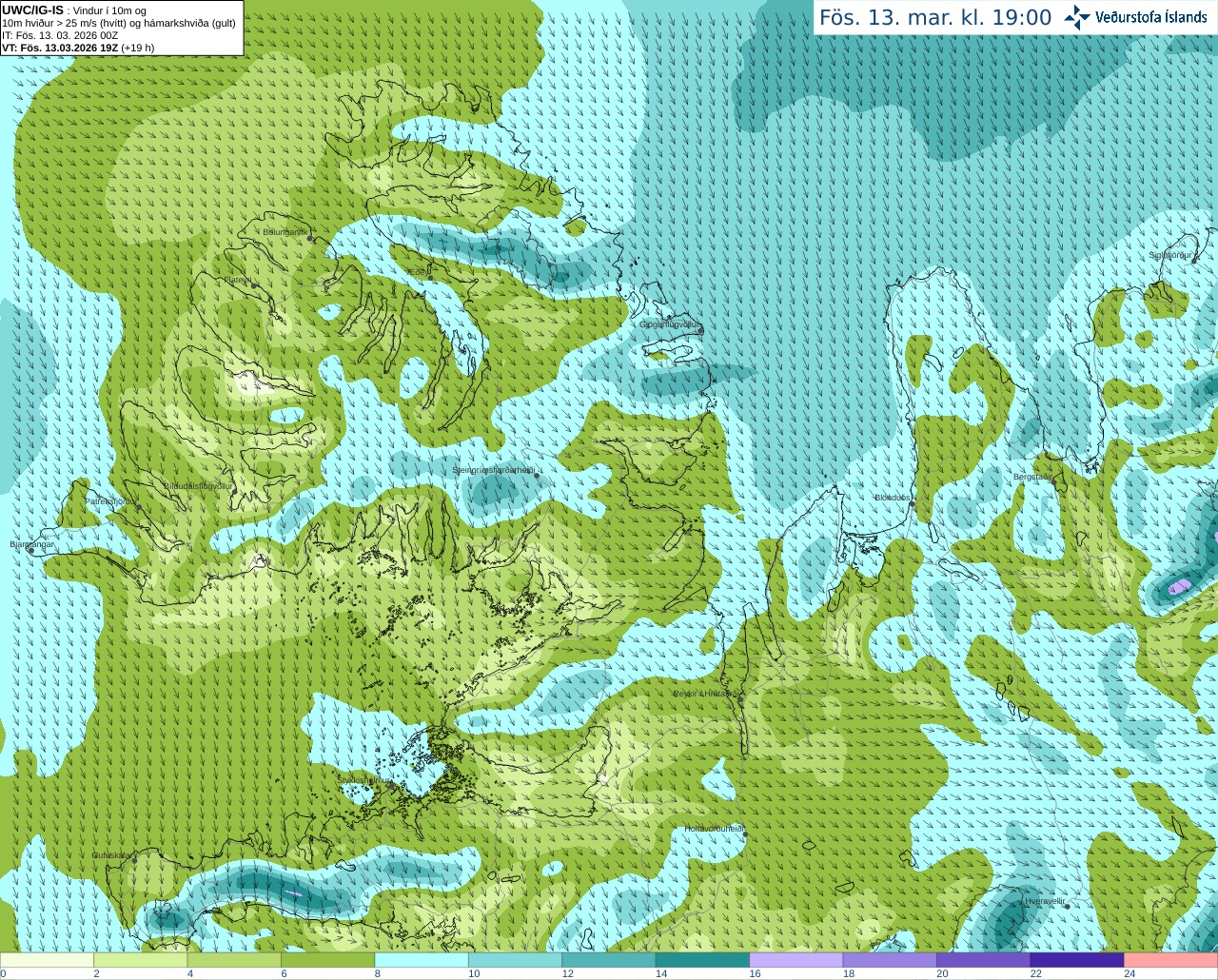This screenshot has width=1218, height=980.
Task: Select the 10–12 m/s legend color
Action: (x=516, y=960)
